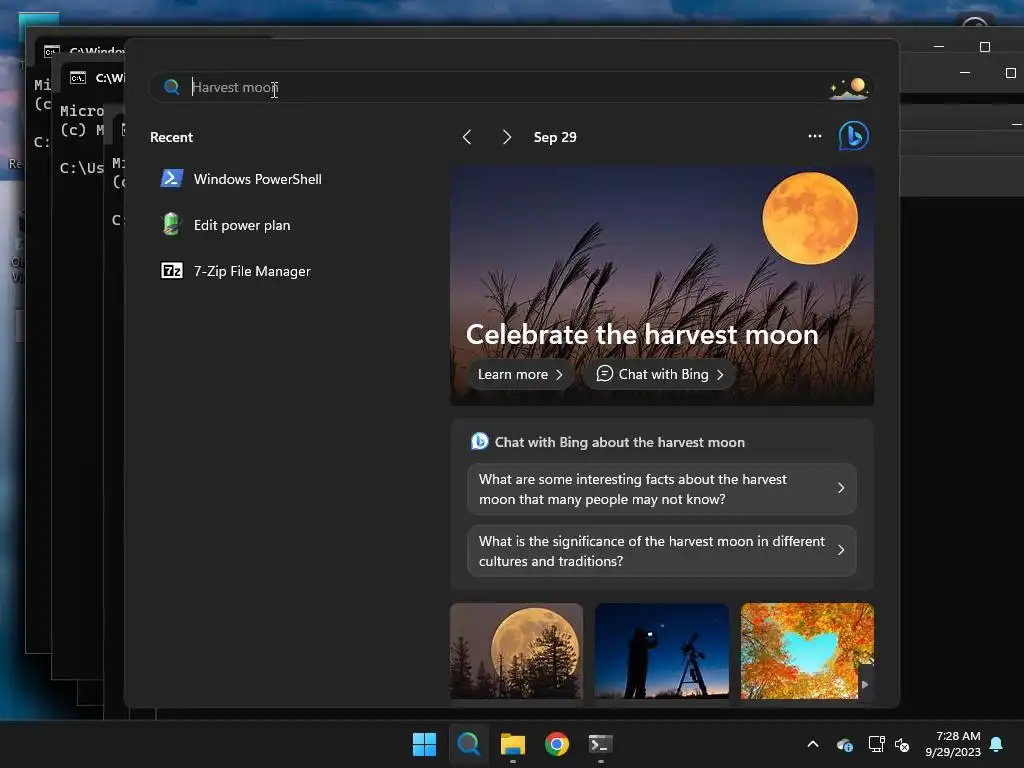Screen dimensions: 1024x768
Task: Click the 7z icon in Recent list
Action: (x=172, y=270)
